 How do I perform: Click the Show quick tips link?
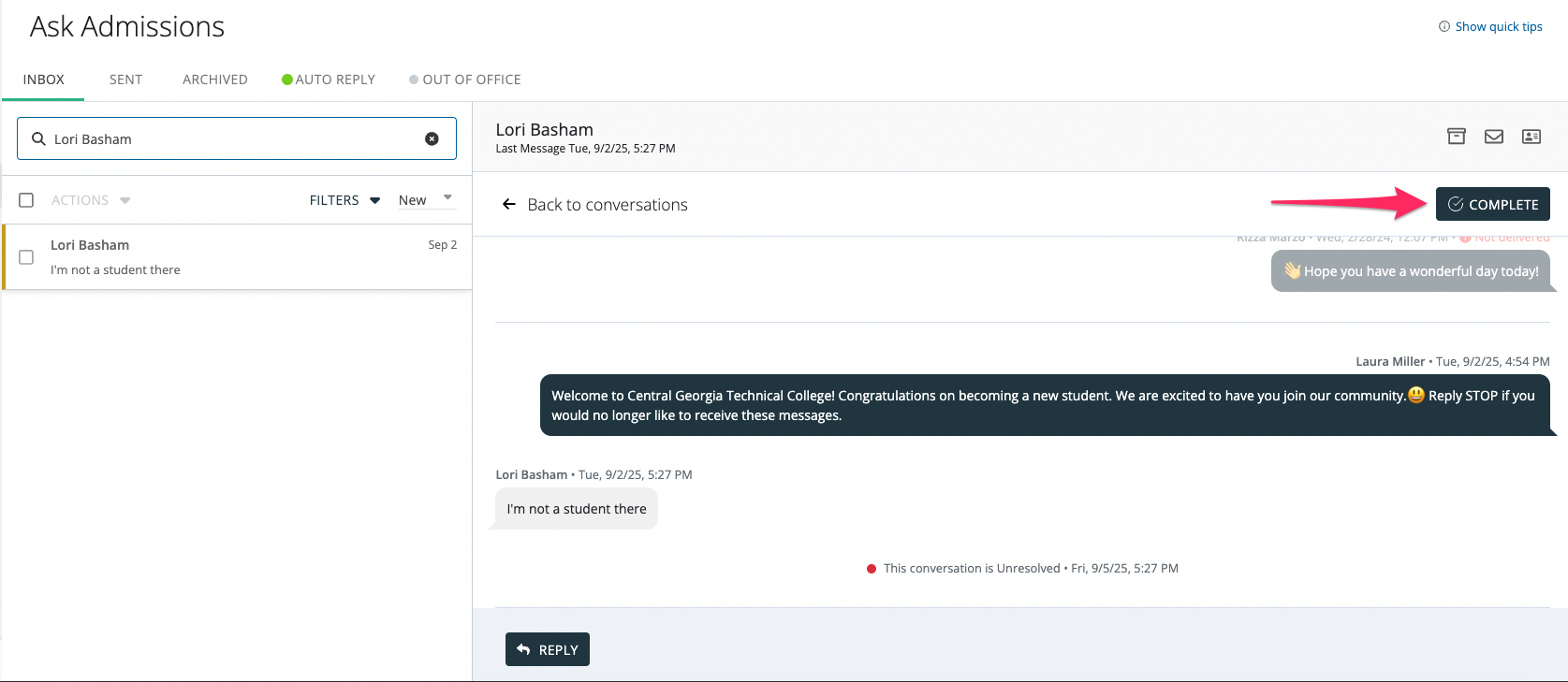coord(1498,26)
